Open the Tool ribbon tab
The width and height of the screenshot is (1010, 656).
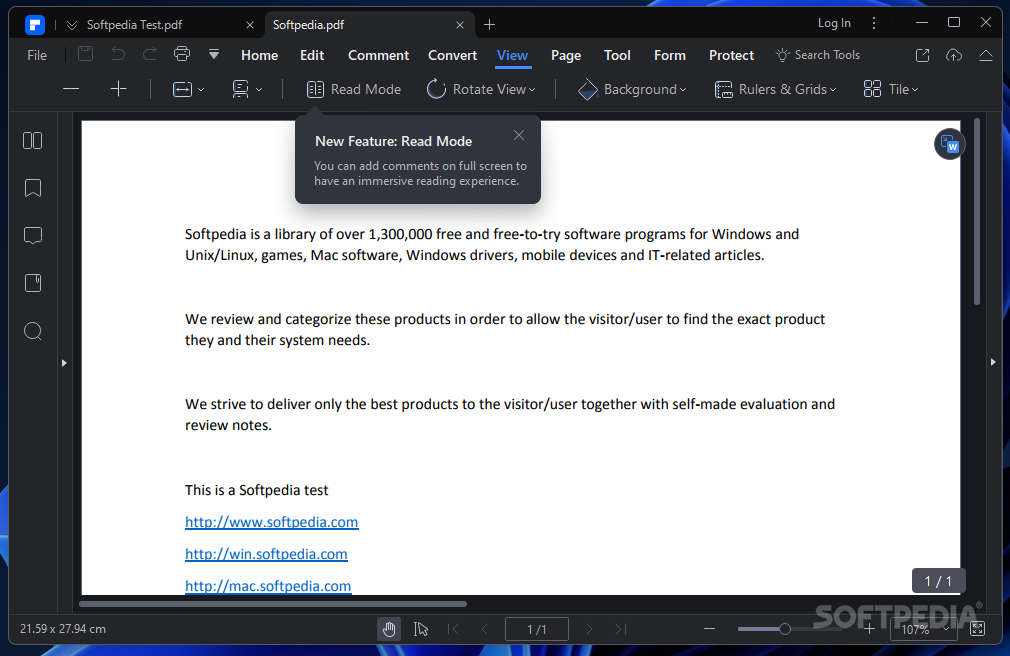(617, 55)
